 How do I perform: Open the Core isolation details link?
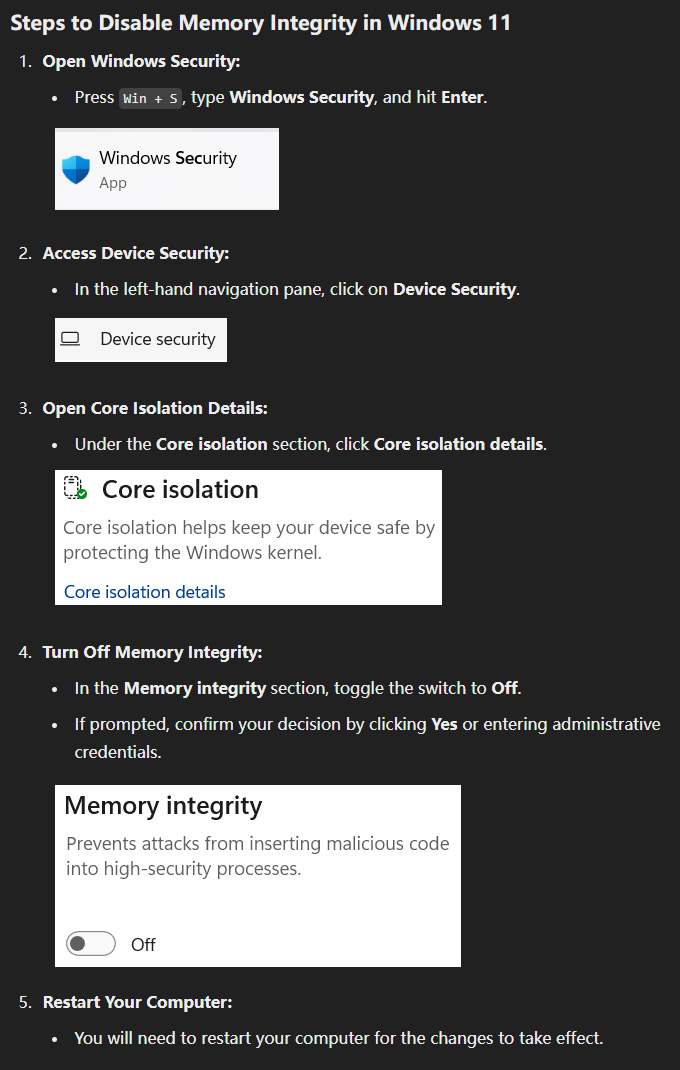click(x=145, y=592)
